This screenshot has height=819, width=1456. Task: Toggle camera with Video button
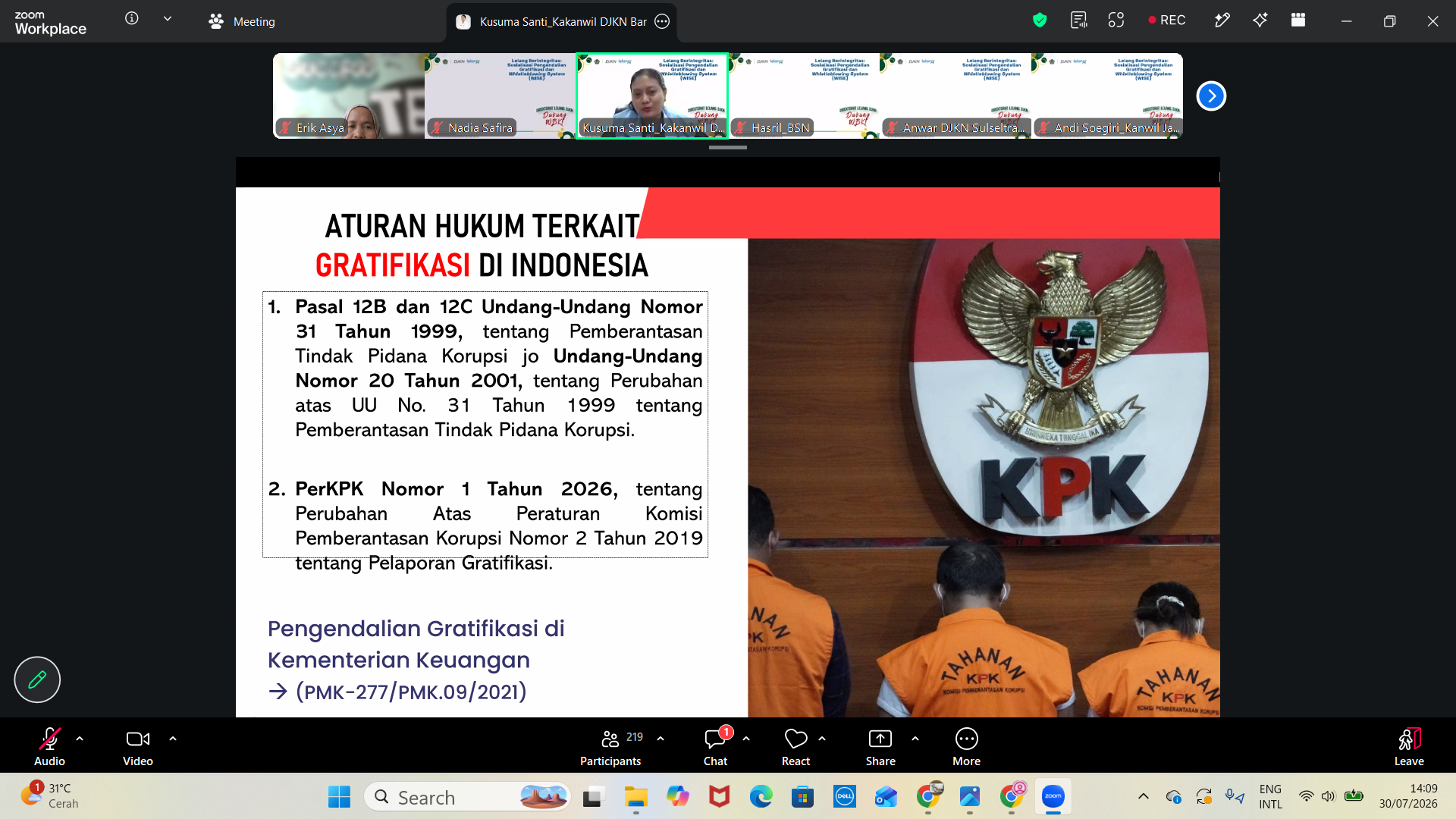(x=138, y=746)
